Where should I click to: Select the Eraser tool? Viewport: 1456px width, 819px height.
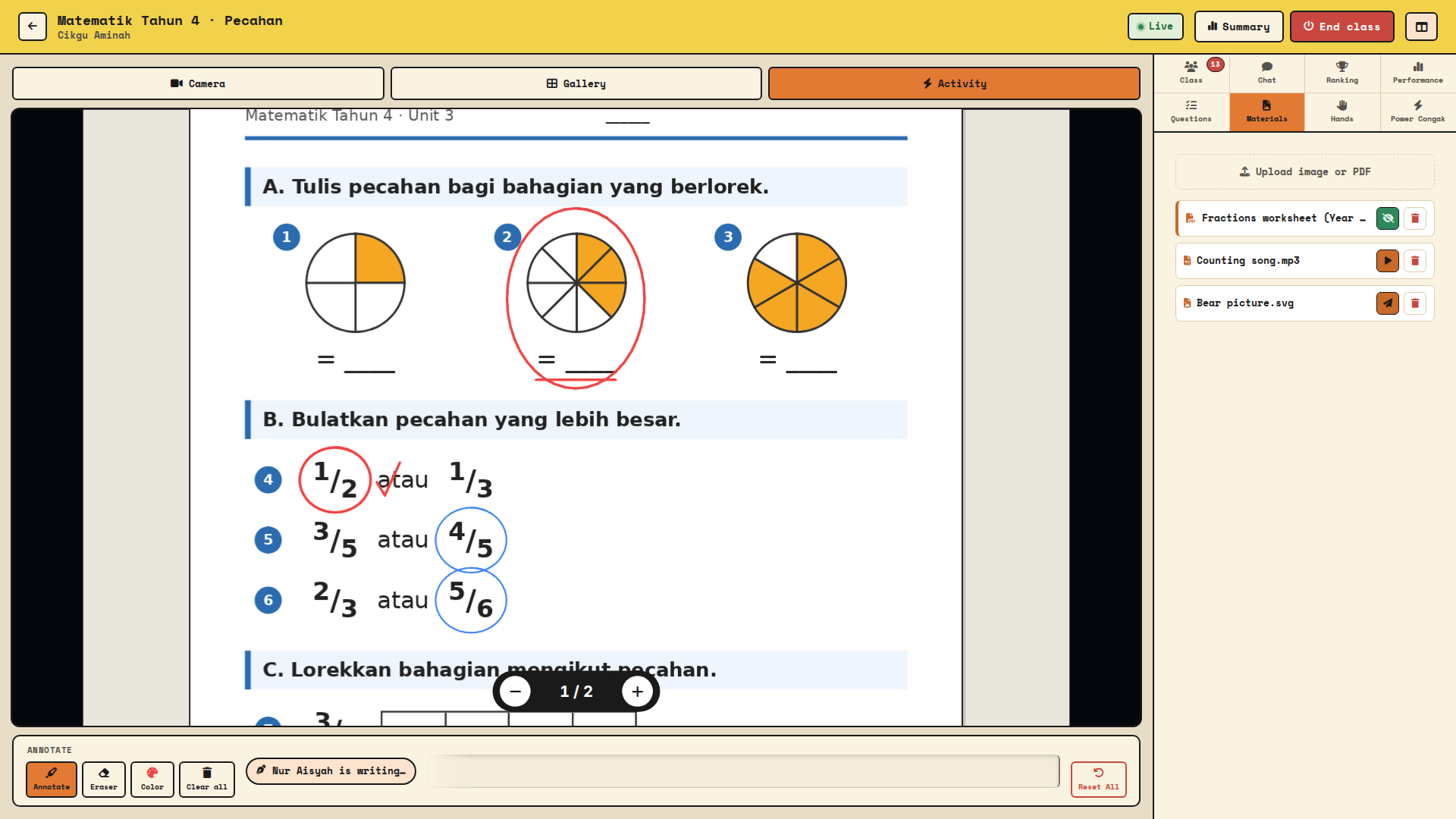tap(104, 779)
